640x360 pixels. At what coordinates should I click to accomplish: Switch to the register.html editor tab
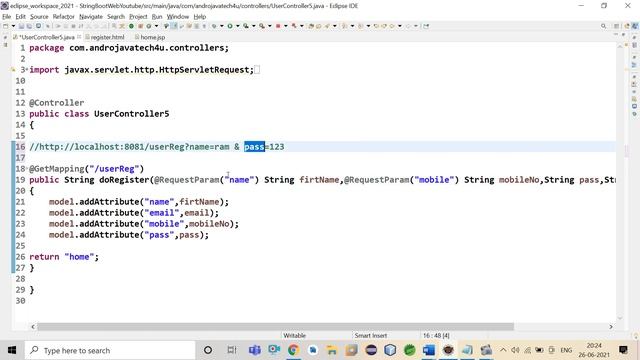coord(104,37)
